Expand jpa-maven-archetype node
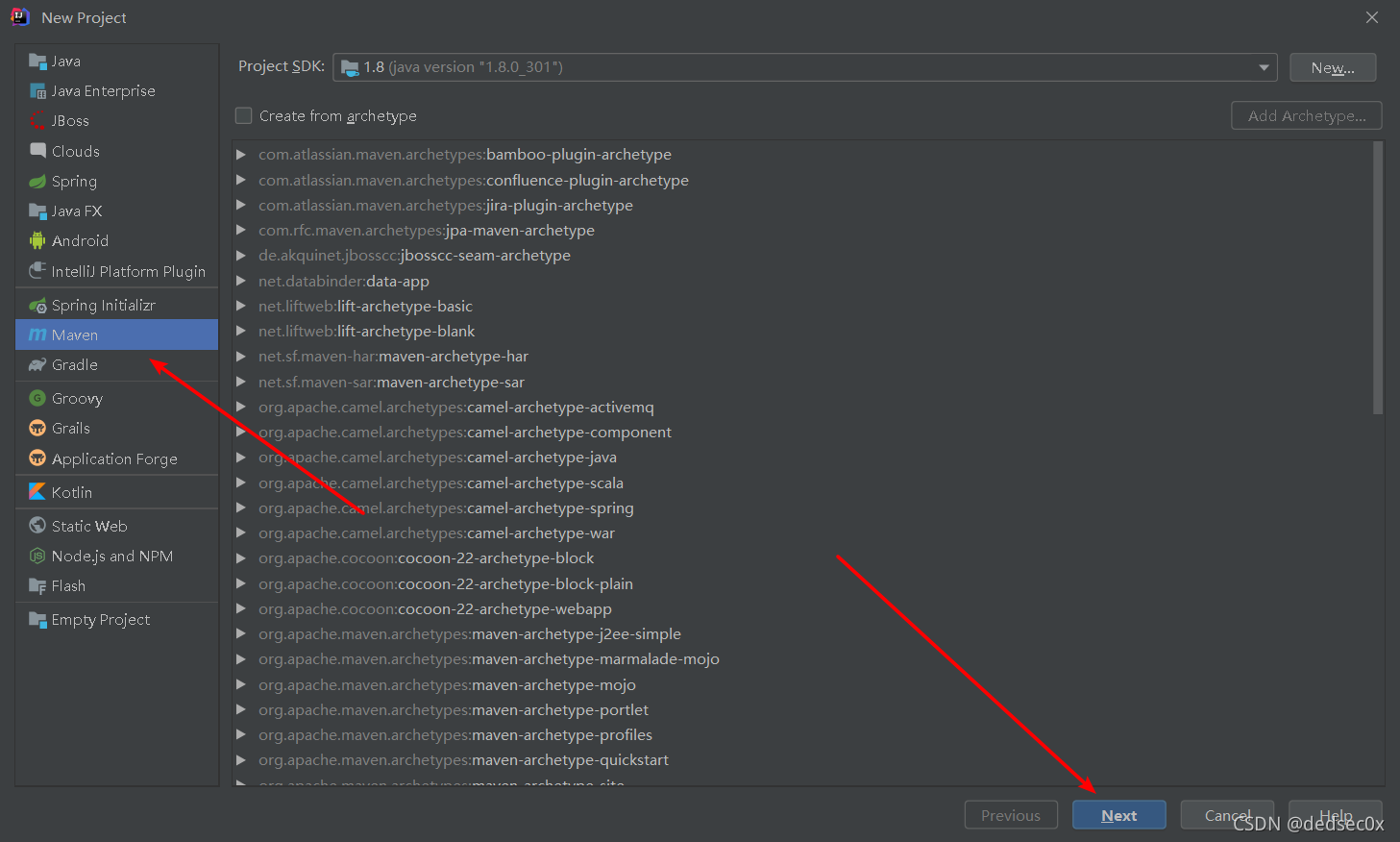This screenshot has height=842, width=1400. click(241, 230)
